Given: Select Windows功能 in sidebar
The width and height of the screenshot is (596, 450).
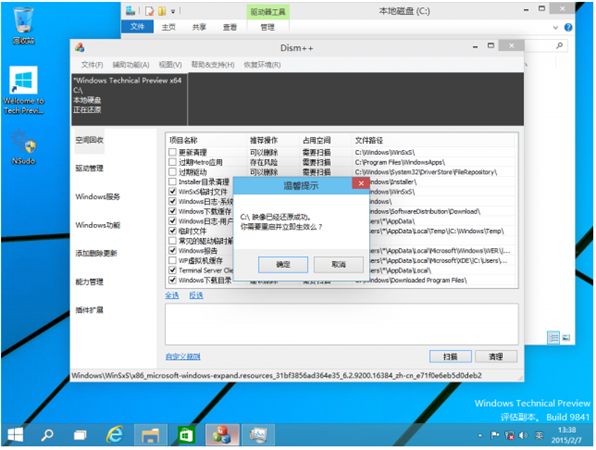Looking at the screenshot, I should (x=98, y=225).
